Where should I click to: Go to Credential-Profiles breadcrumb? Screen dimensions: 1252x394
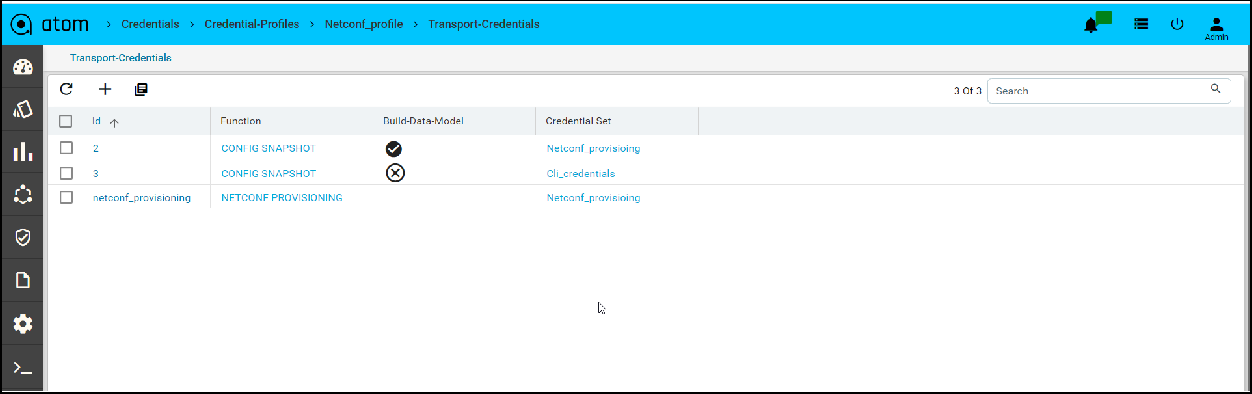(x=251, y=23)
